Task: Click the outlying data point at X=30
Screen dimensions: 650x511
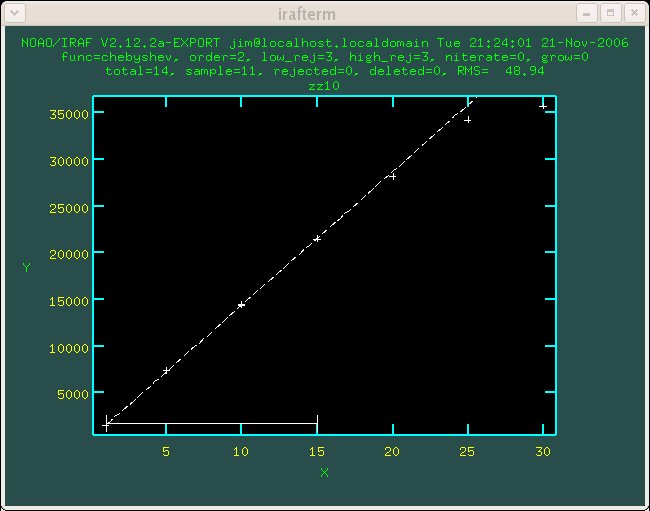Action: [543, 106]
